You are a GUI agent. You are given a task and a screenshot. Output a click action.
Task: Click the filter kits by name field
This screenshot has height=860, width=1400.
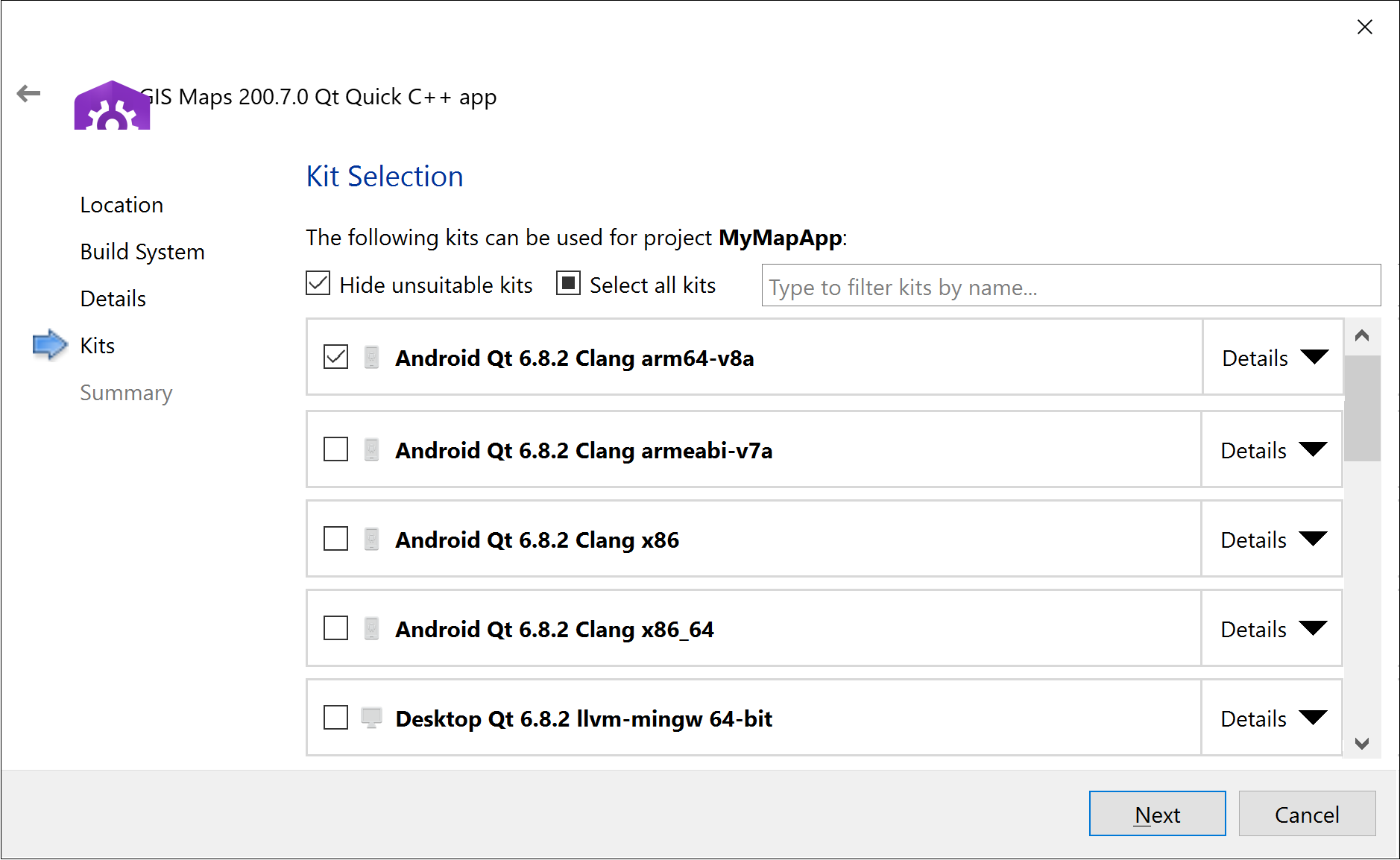point(1071,286)
